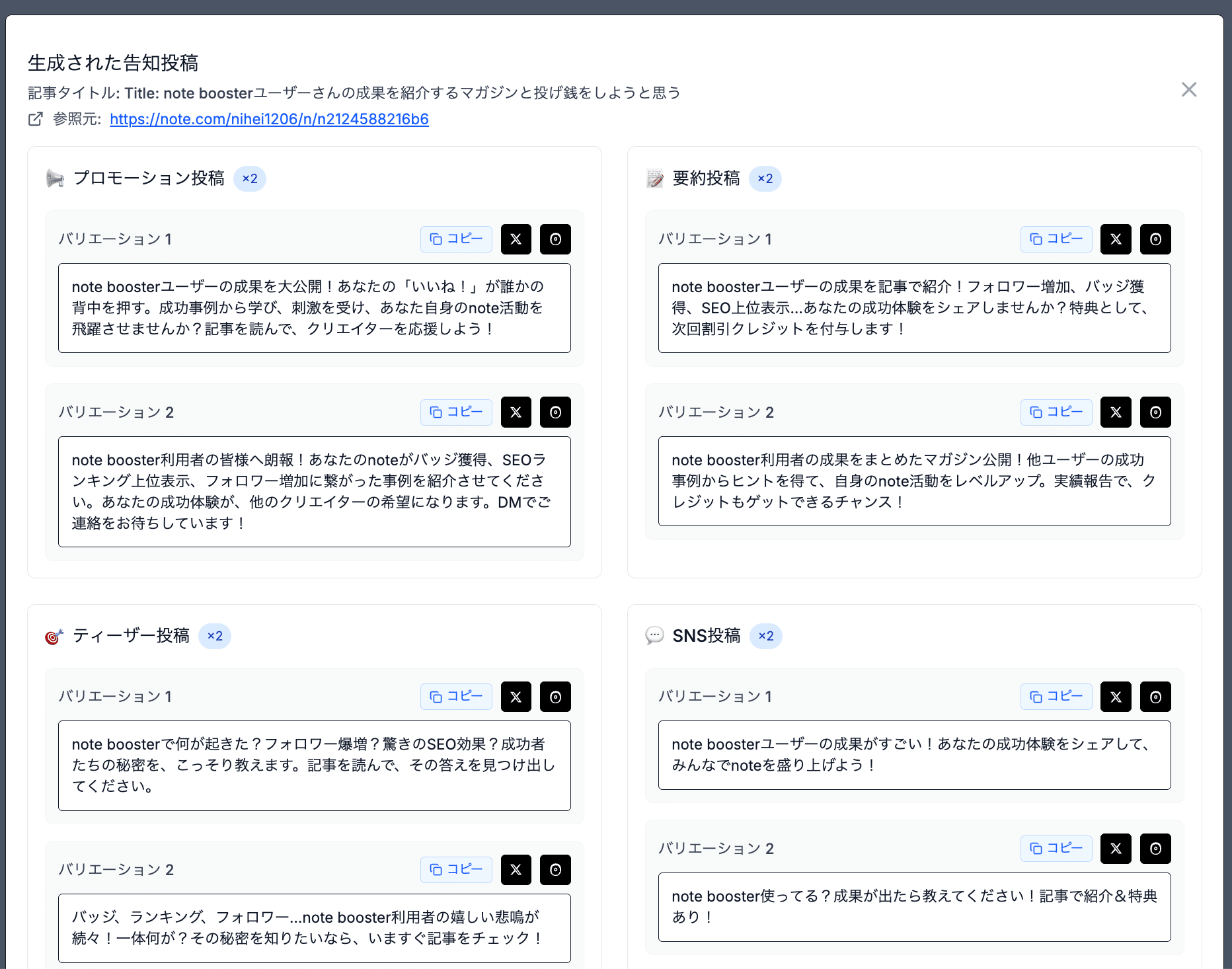The image size is (1232, 969).
Task: Click circular share icon for ティーザー投稿 バリエーション 1
Action: click(x=555, y=697)
